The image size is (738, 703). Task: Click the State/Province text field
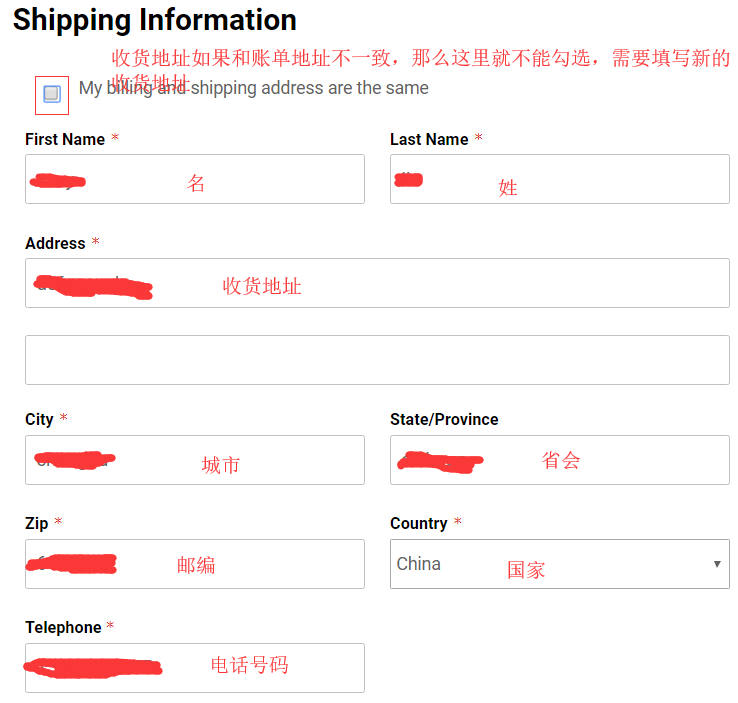click(x=559, y=460)
